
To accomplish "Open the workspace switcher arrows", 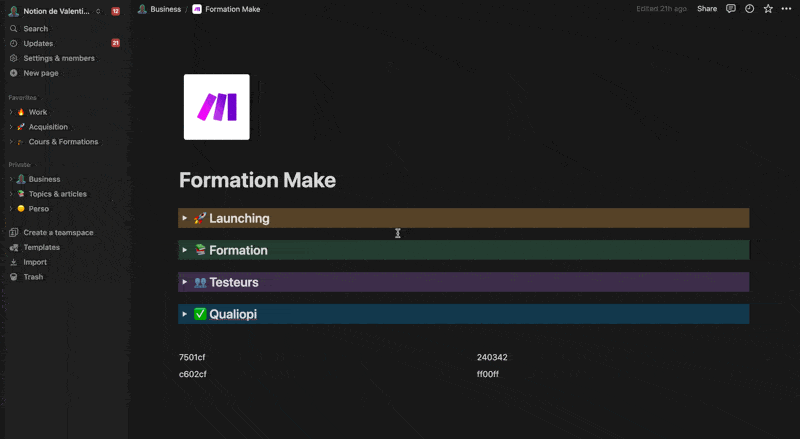I will [98, 11].
